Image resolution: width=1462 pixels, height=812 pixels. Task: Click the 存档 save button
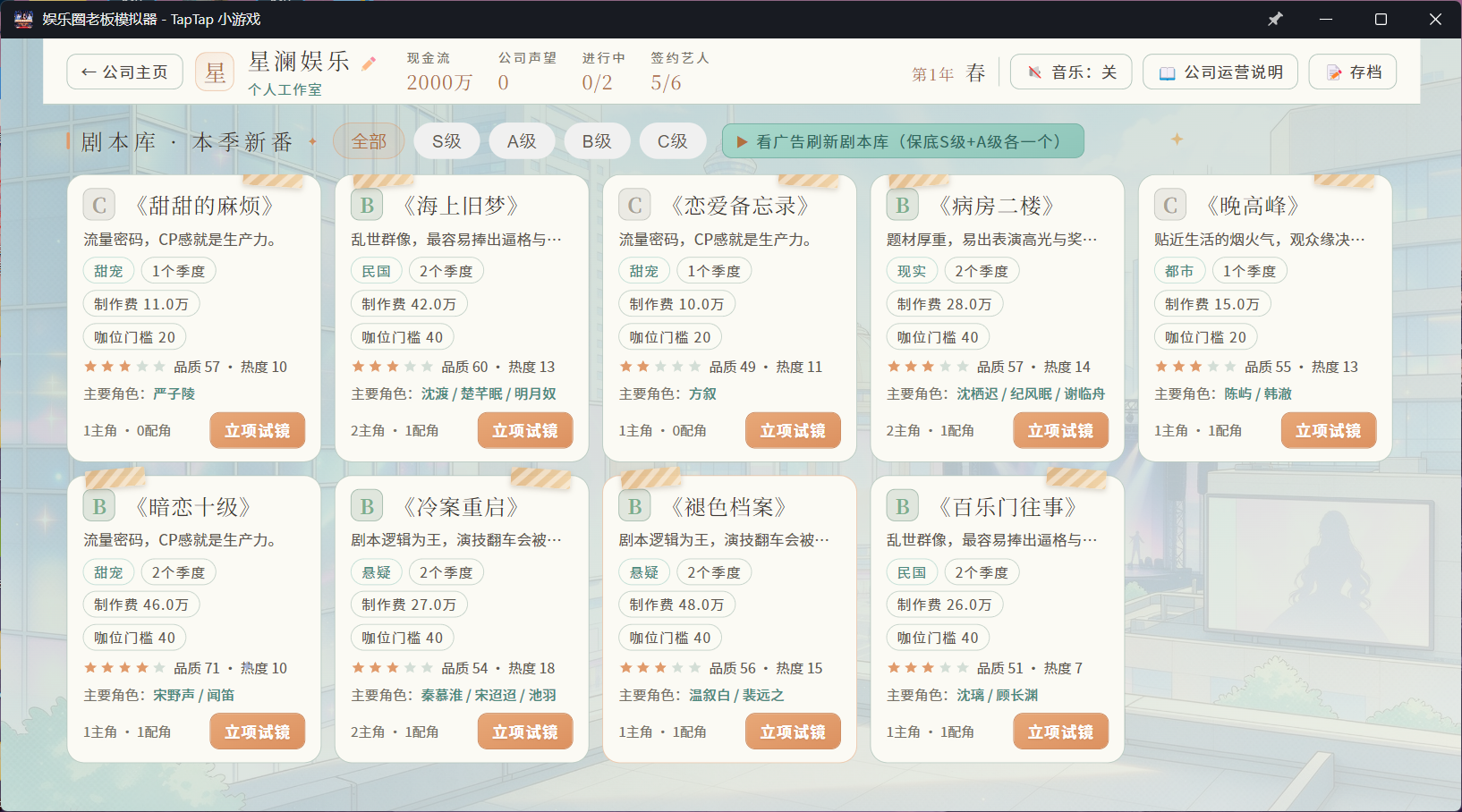1353,72
